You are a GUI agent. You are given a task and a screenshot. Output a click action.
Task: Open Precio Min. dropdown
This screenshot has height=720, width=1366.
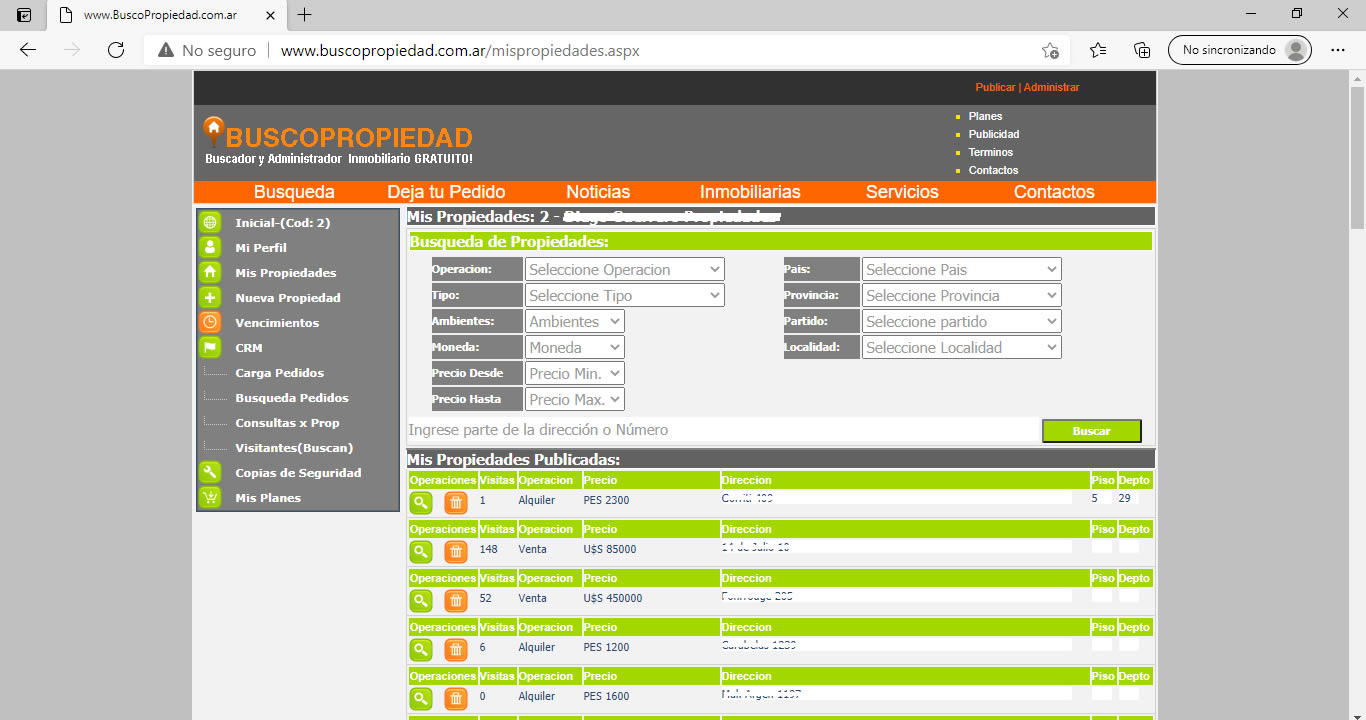[x=575, y=374]
